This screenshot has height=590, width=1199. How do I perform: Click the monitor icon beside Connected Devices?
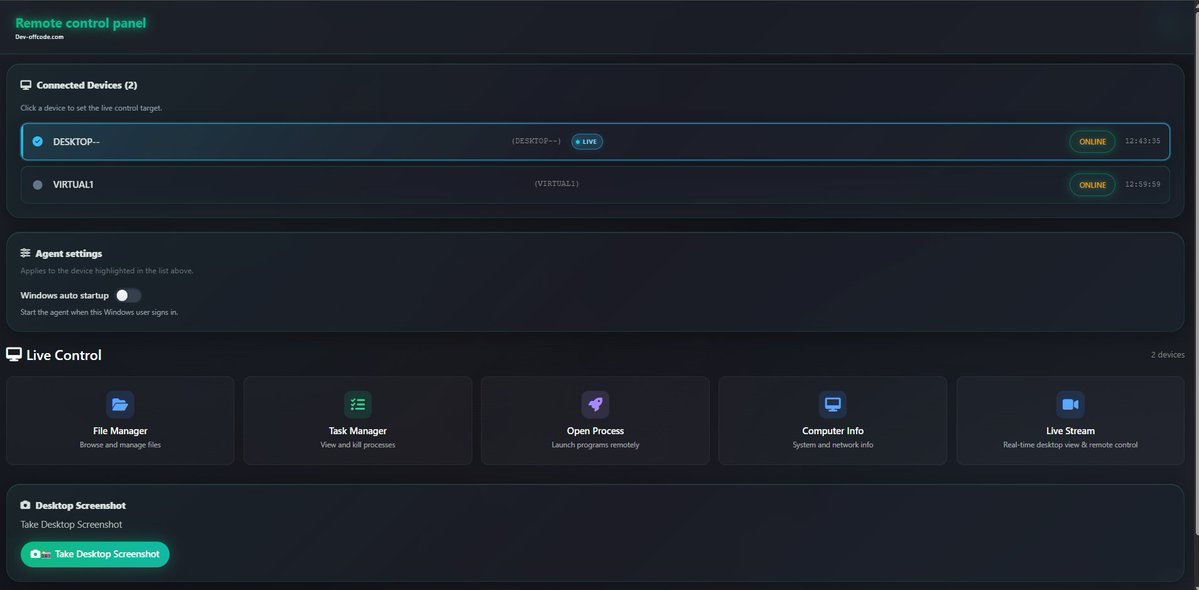pos(26,85)
